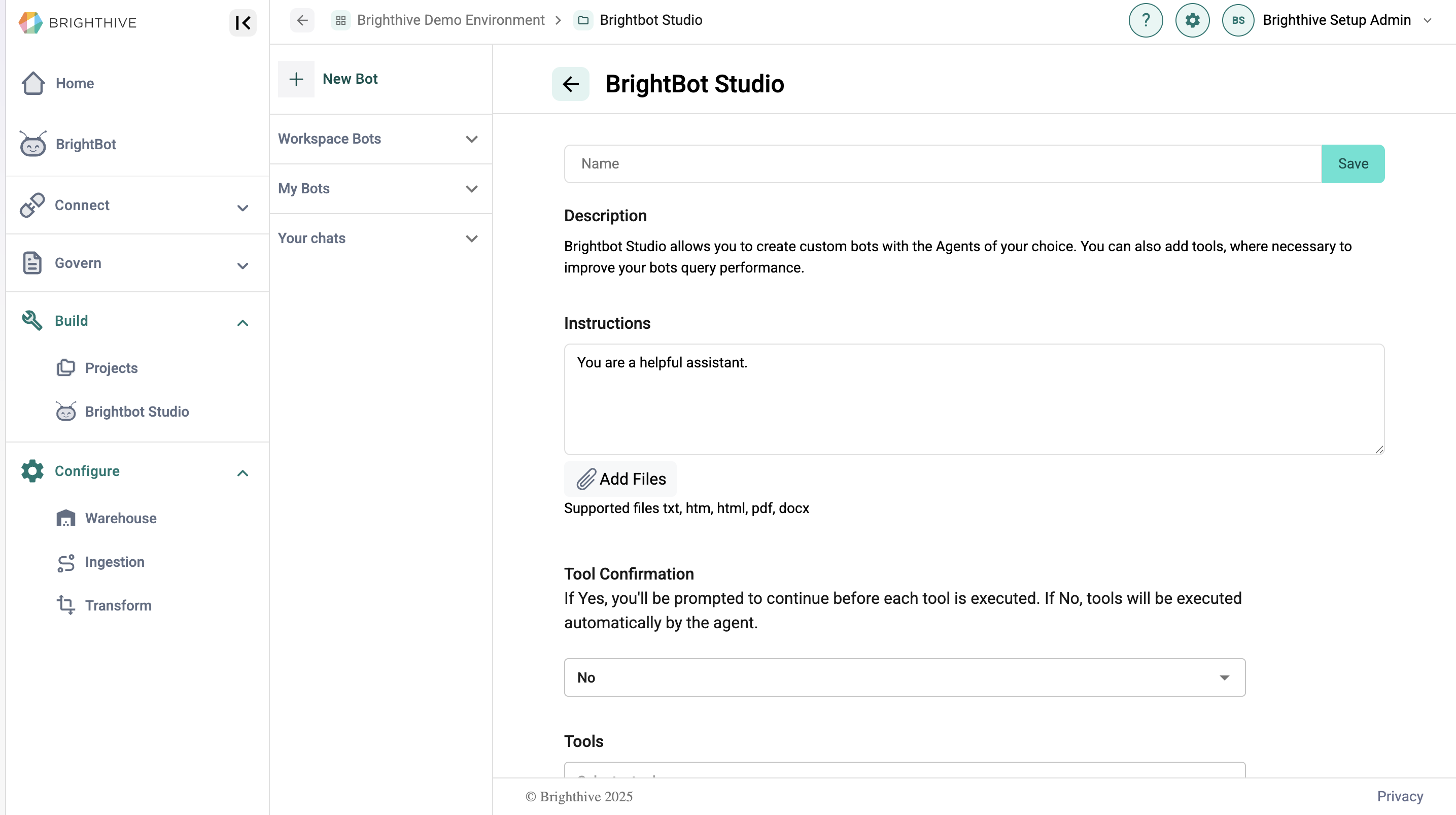The height and width of the screenshot is (815, 1456).
Task: Open settings with the top gear icon
Action: pyautogui.click(x=1193, y=20)
